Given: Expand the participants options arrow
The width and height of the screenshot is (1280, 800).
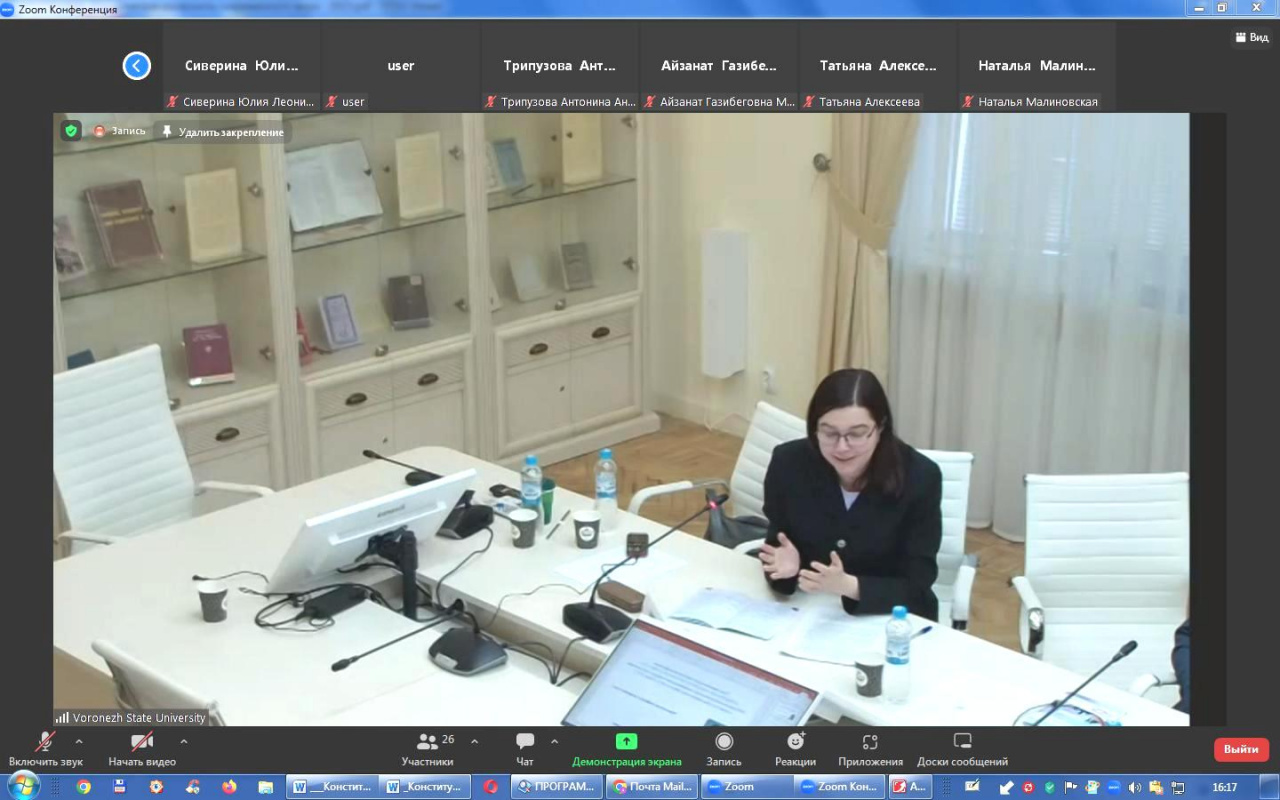Looking at the screenshot, I should [x=474, y=741].
